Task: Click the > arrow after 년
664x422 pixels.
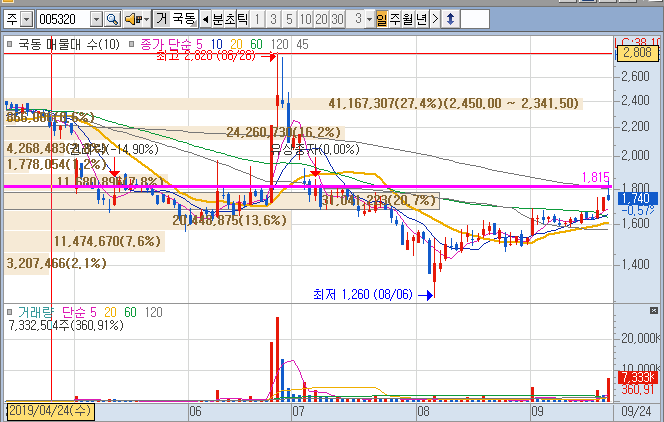Action: pos(434,19)
